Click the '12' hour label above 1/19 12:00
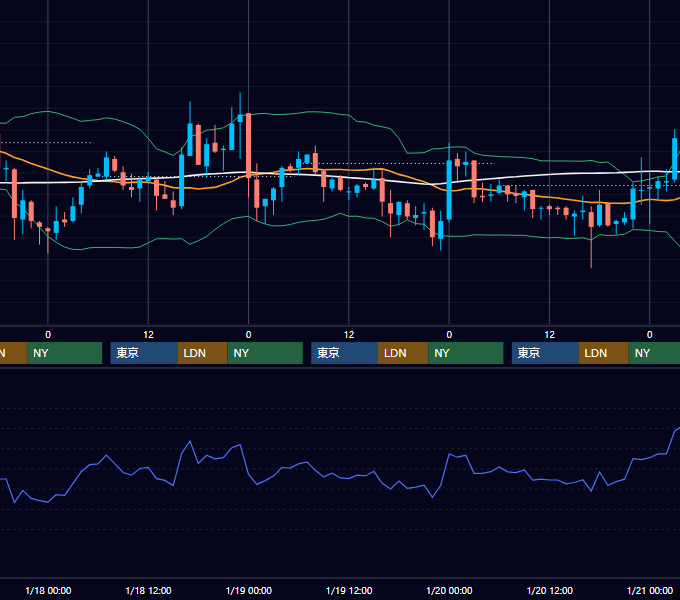680x600 pixels. pos(349,335)
